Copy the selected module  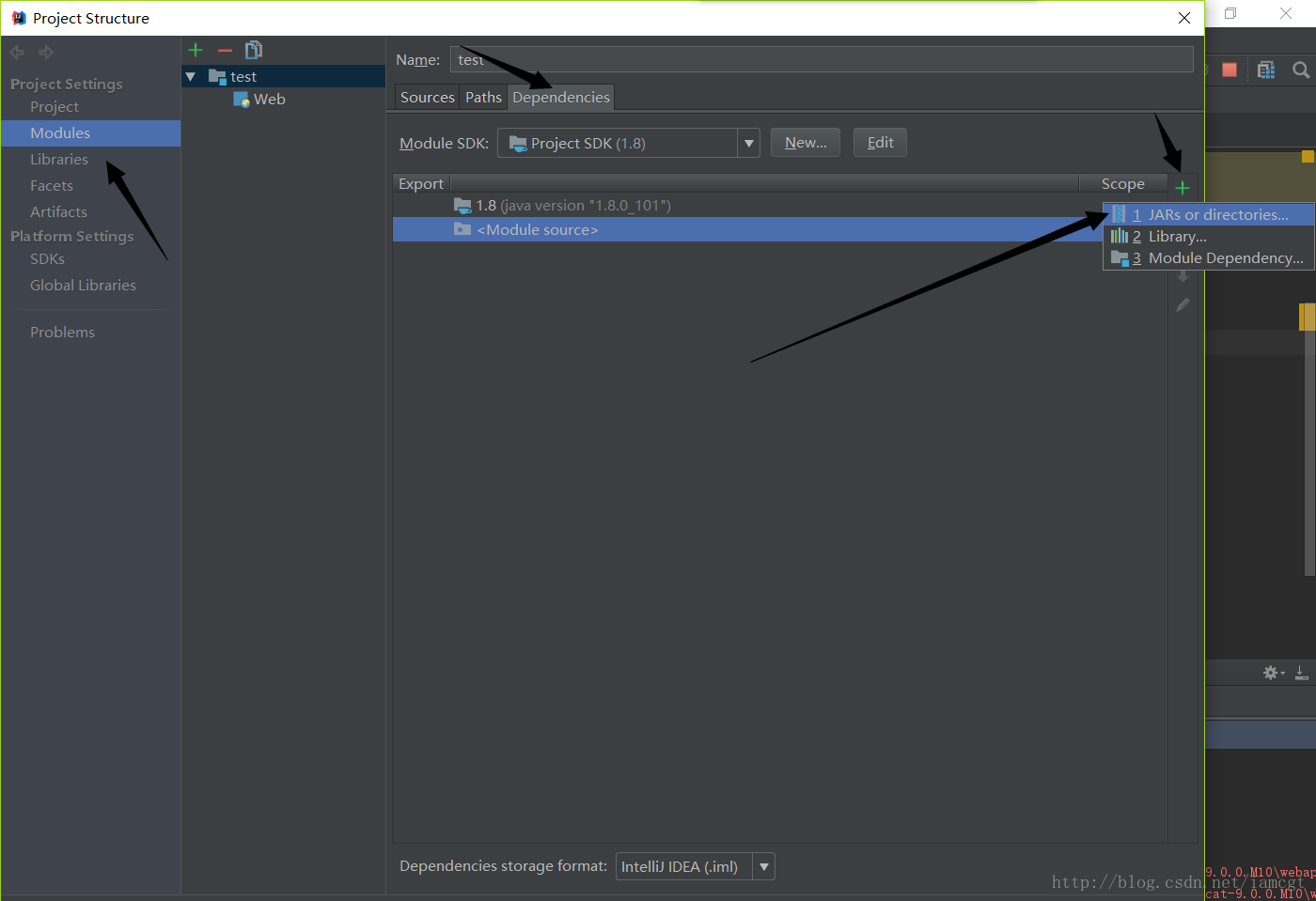click(x=254, y=50)
